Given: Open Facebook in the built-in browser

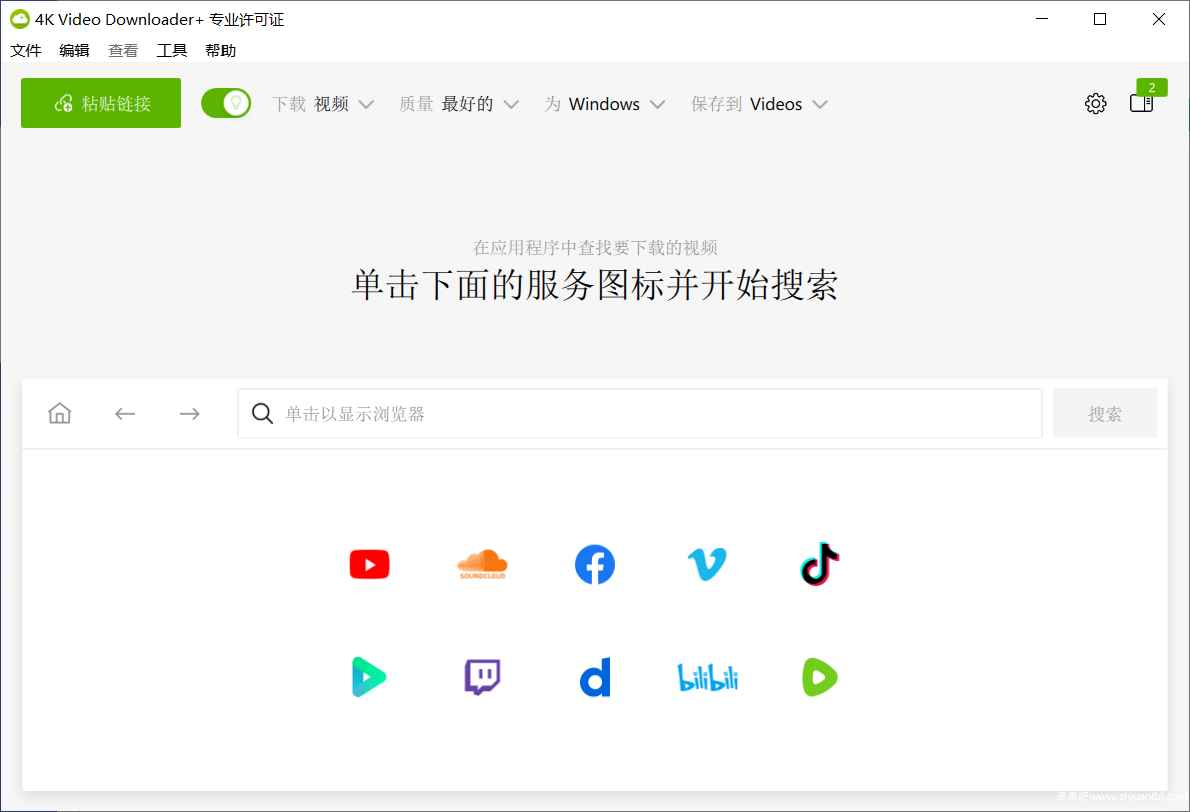Looking at the screenshot, I should click(x=595, y=563).
